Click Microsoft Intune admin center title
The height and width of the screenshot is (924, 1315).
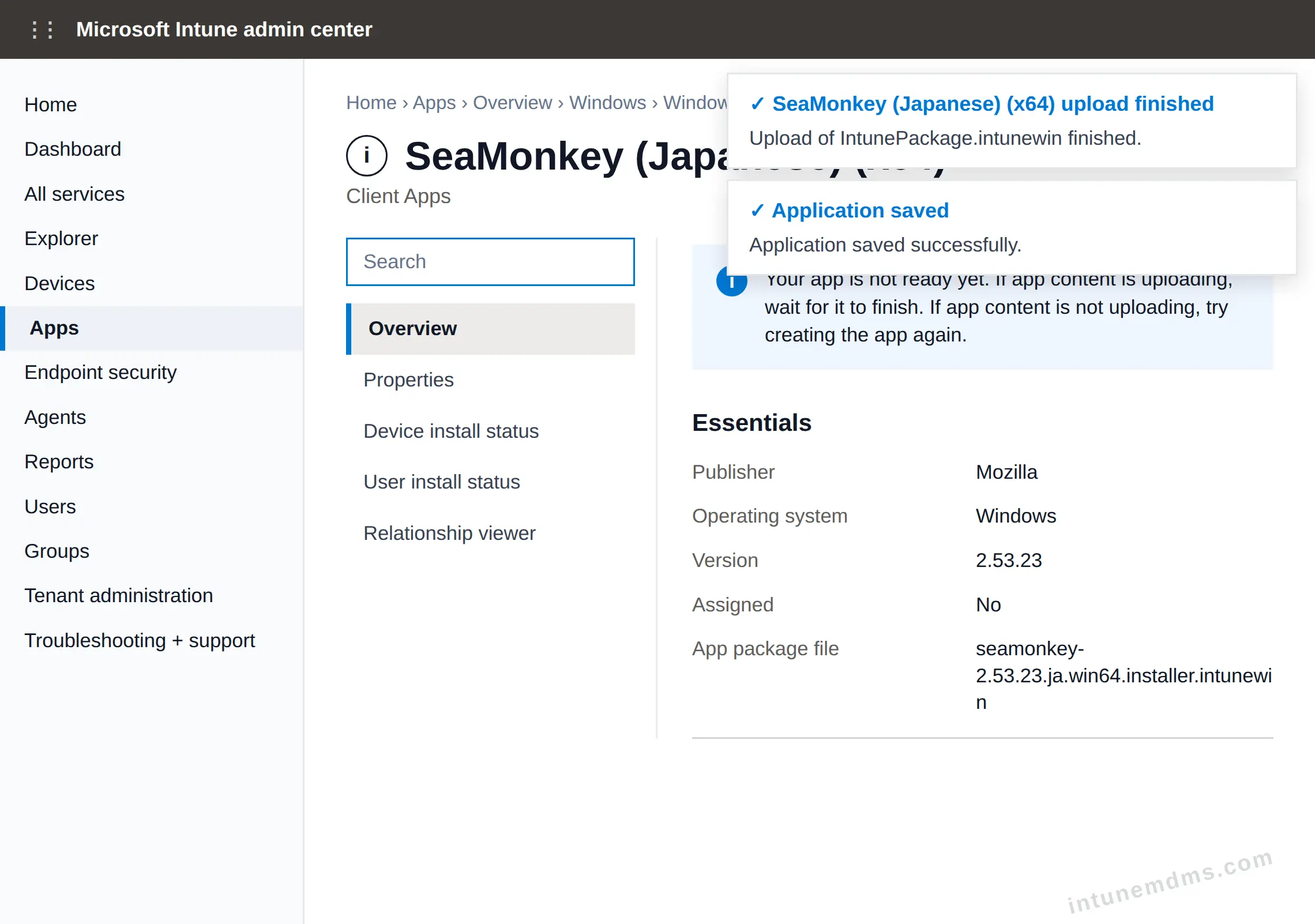pos(224,29)
